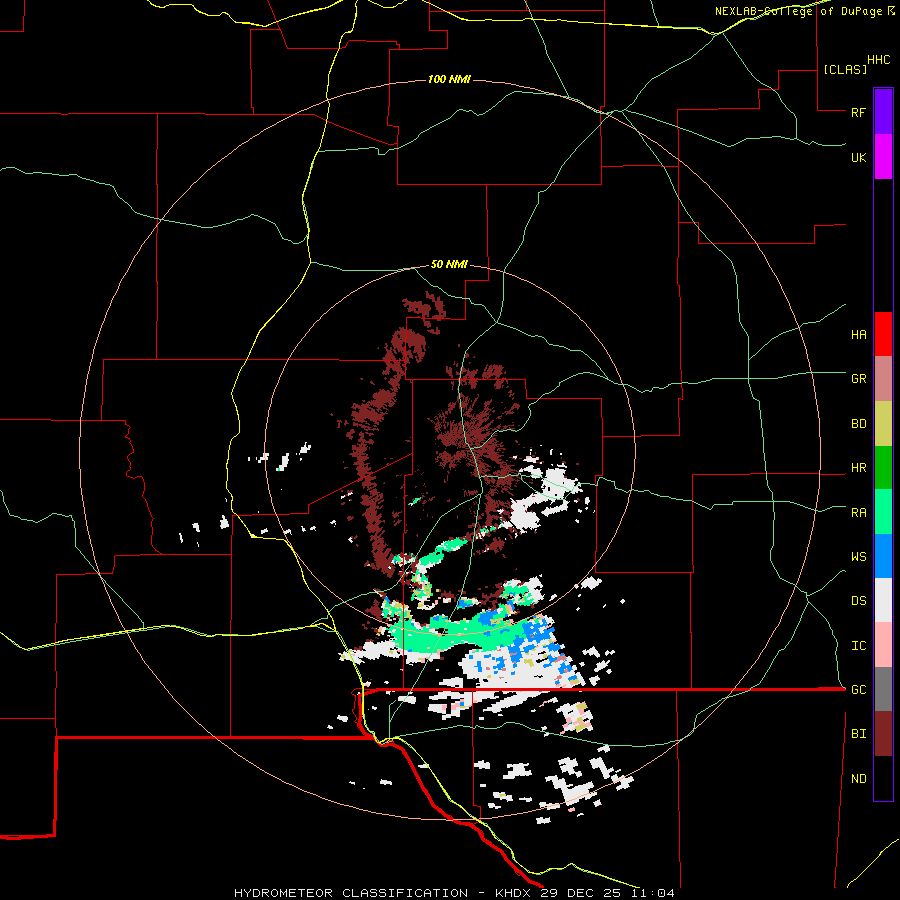Click the brown BI legend swatch
The image size is (900, 900).
point(883,734)
